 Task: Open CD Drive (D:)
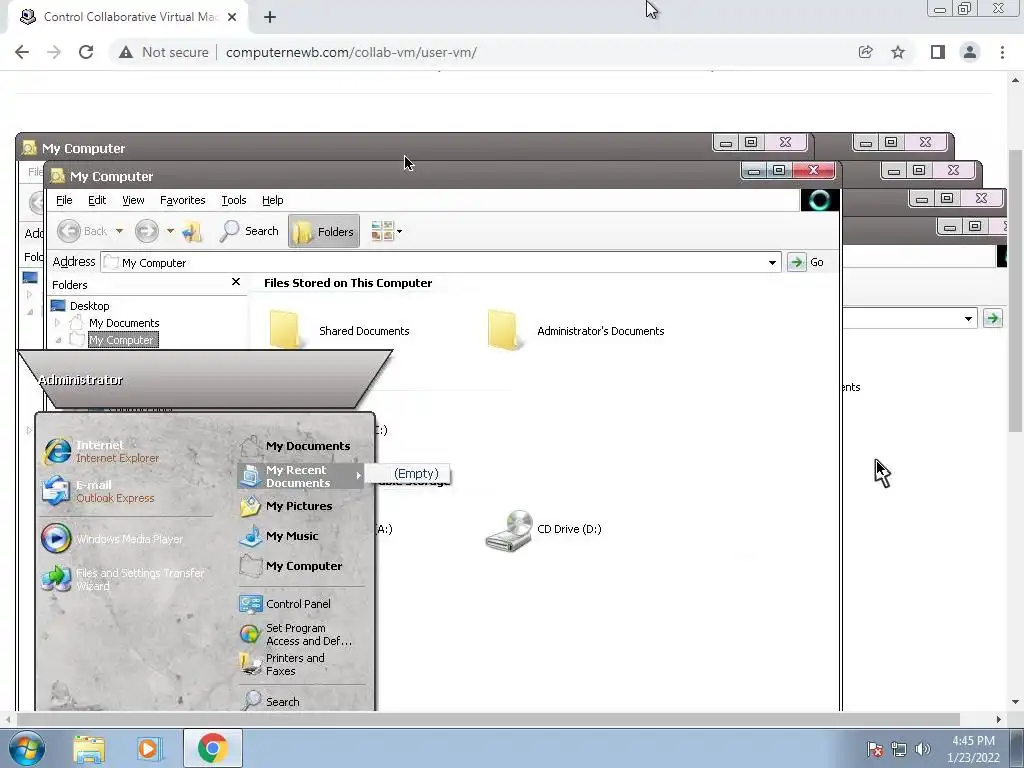click(x=543, y=530)
